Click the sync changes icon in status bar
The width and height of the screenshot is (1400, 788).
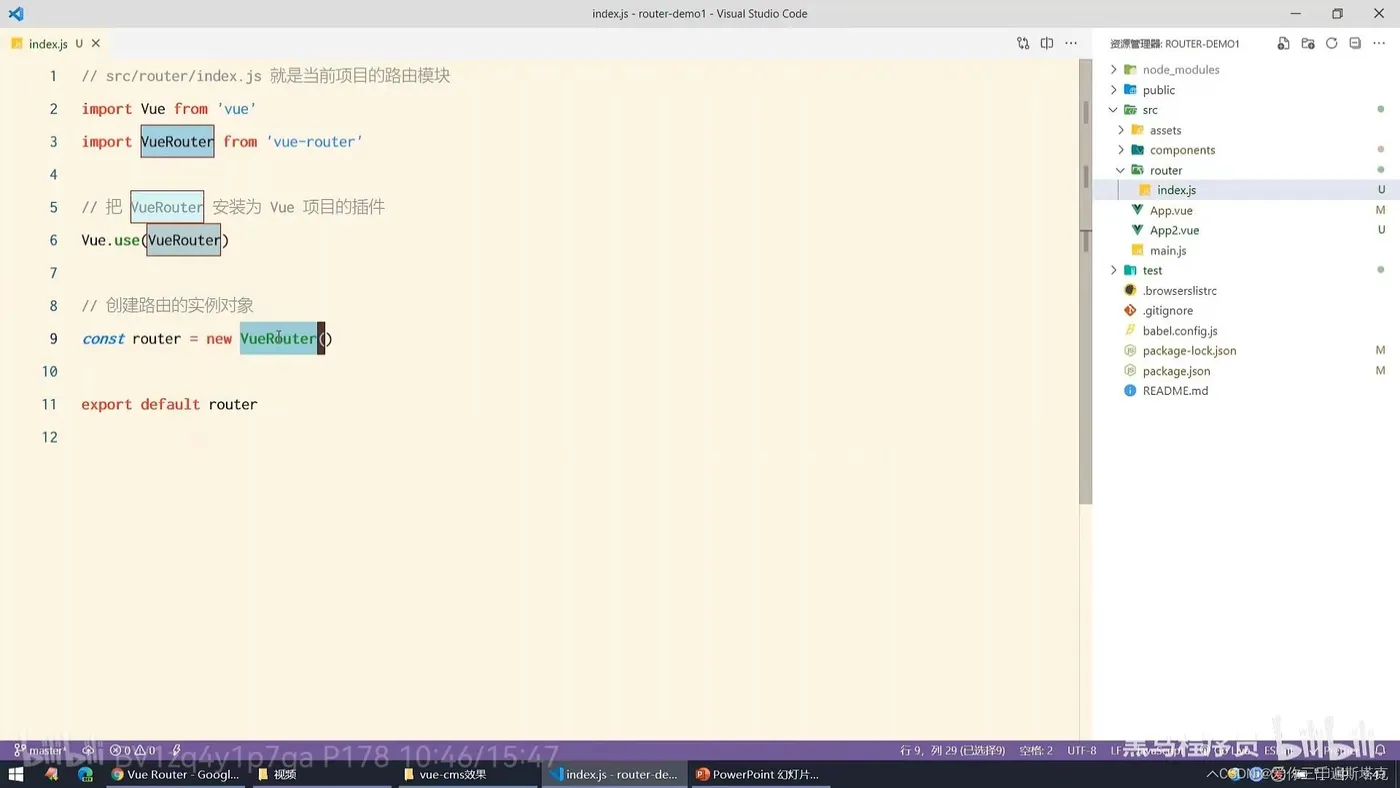(x=88, y=750)
